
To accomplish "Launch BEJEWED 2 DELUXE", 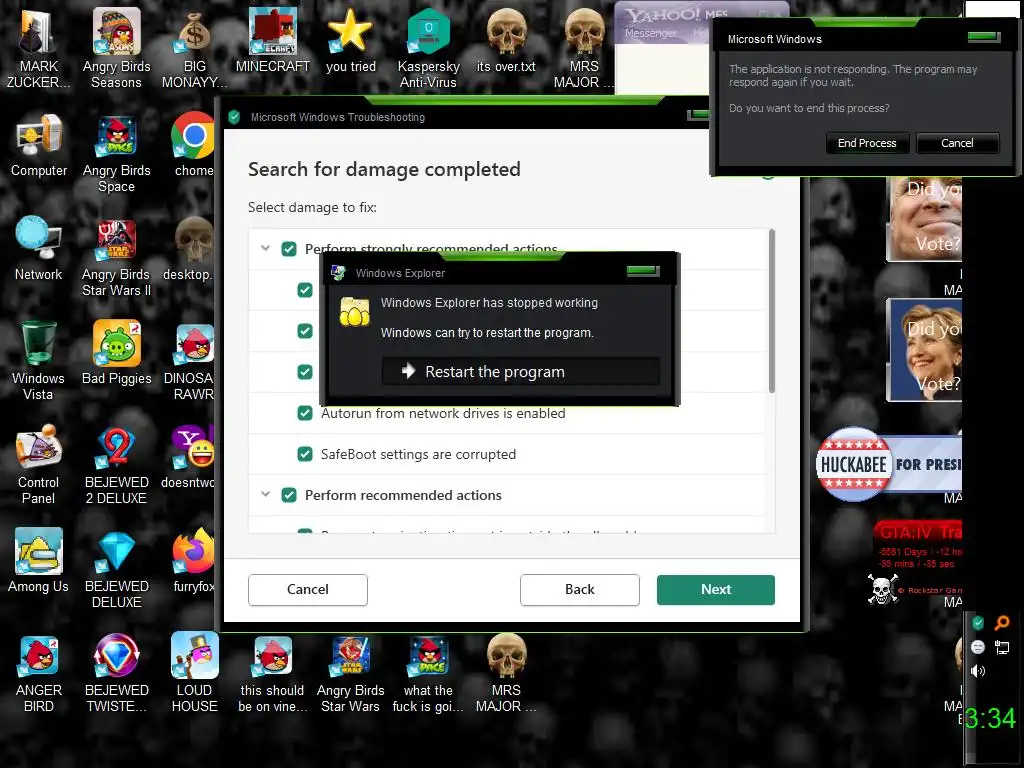I will click(116, 465).
